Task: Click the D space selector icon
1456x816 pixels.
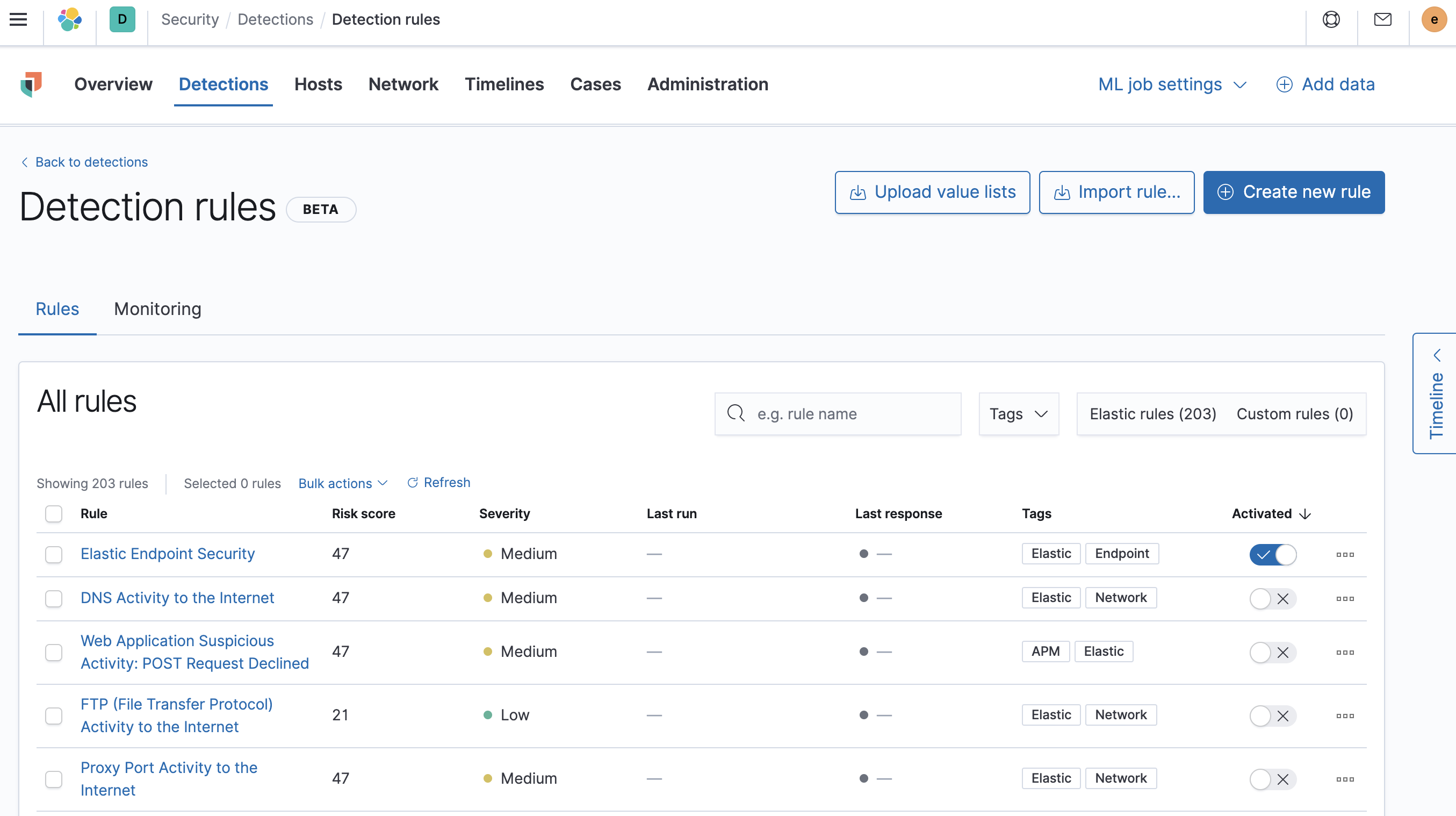Action: (x=122, y=19)
